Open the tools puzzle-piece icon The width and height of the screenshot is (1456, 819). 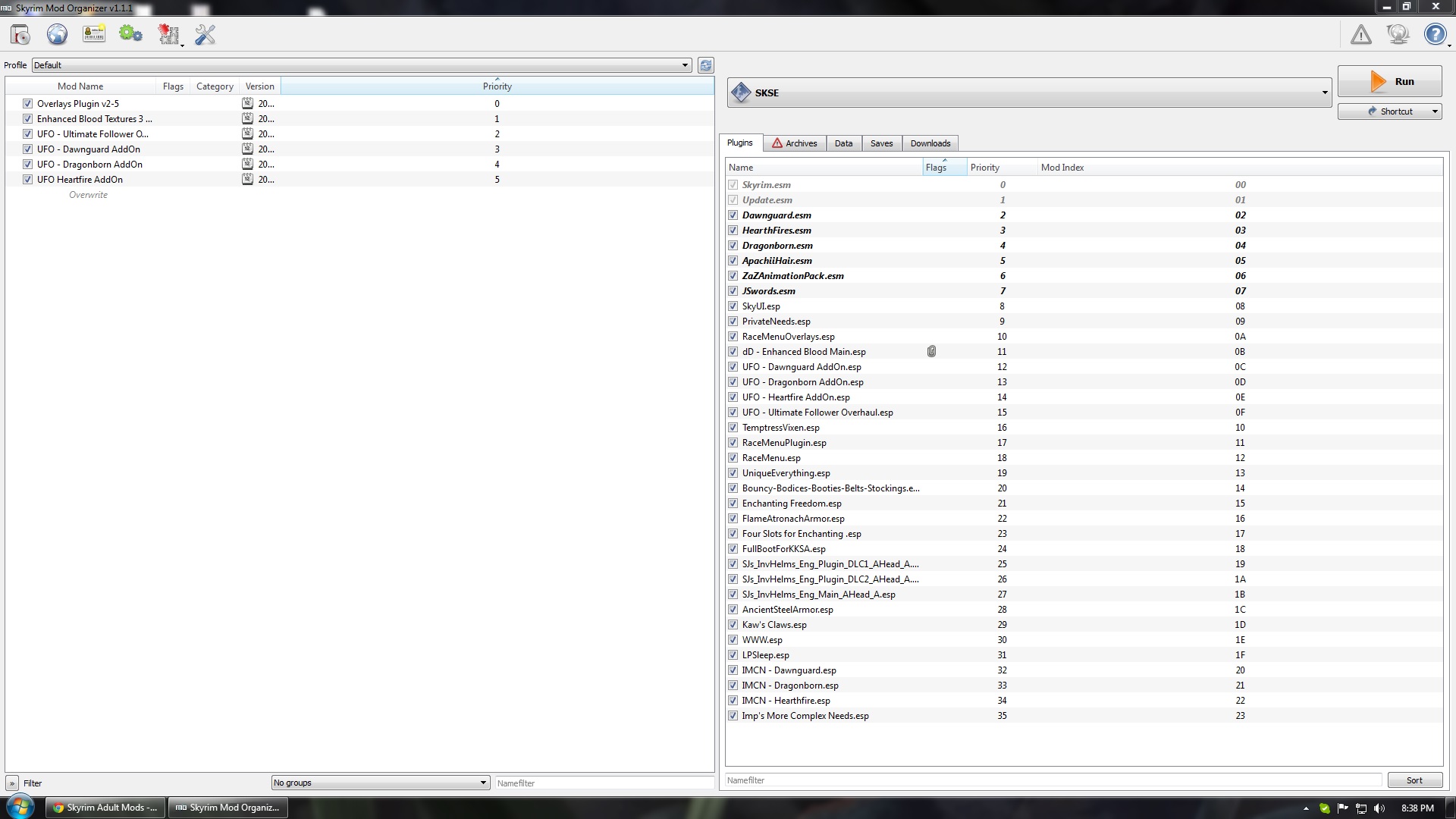[x=168, y=35]
